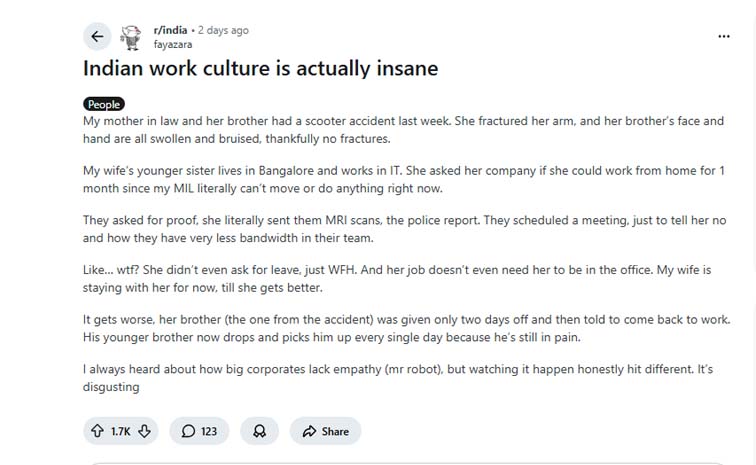
Task: Select the People flair tag
Action: click(103, 104)
